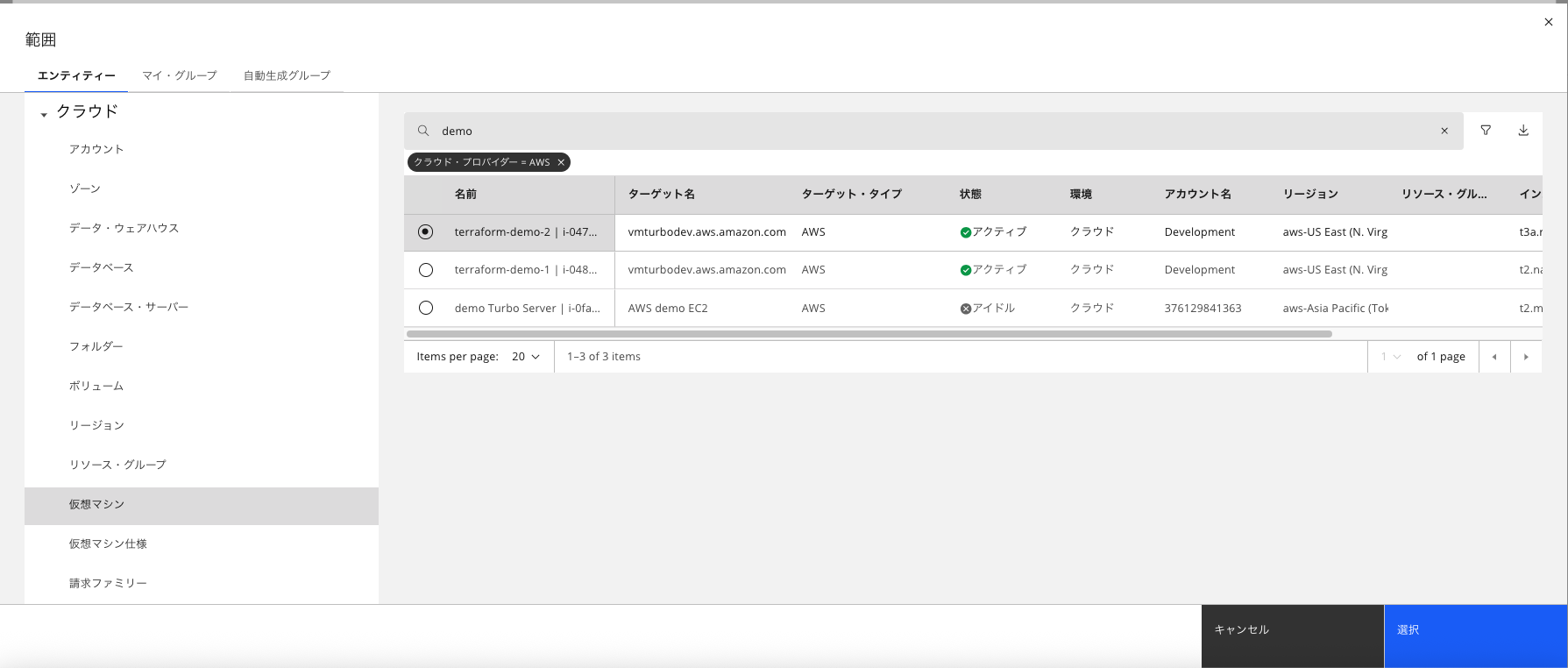
Task: Go to previous page arrow
Action: (1494, 357)
